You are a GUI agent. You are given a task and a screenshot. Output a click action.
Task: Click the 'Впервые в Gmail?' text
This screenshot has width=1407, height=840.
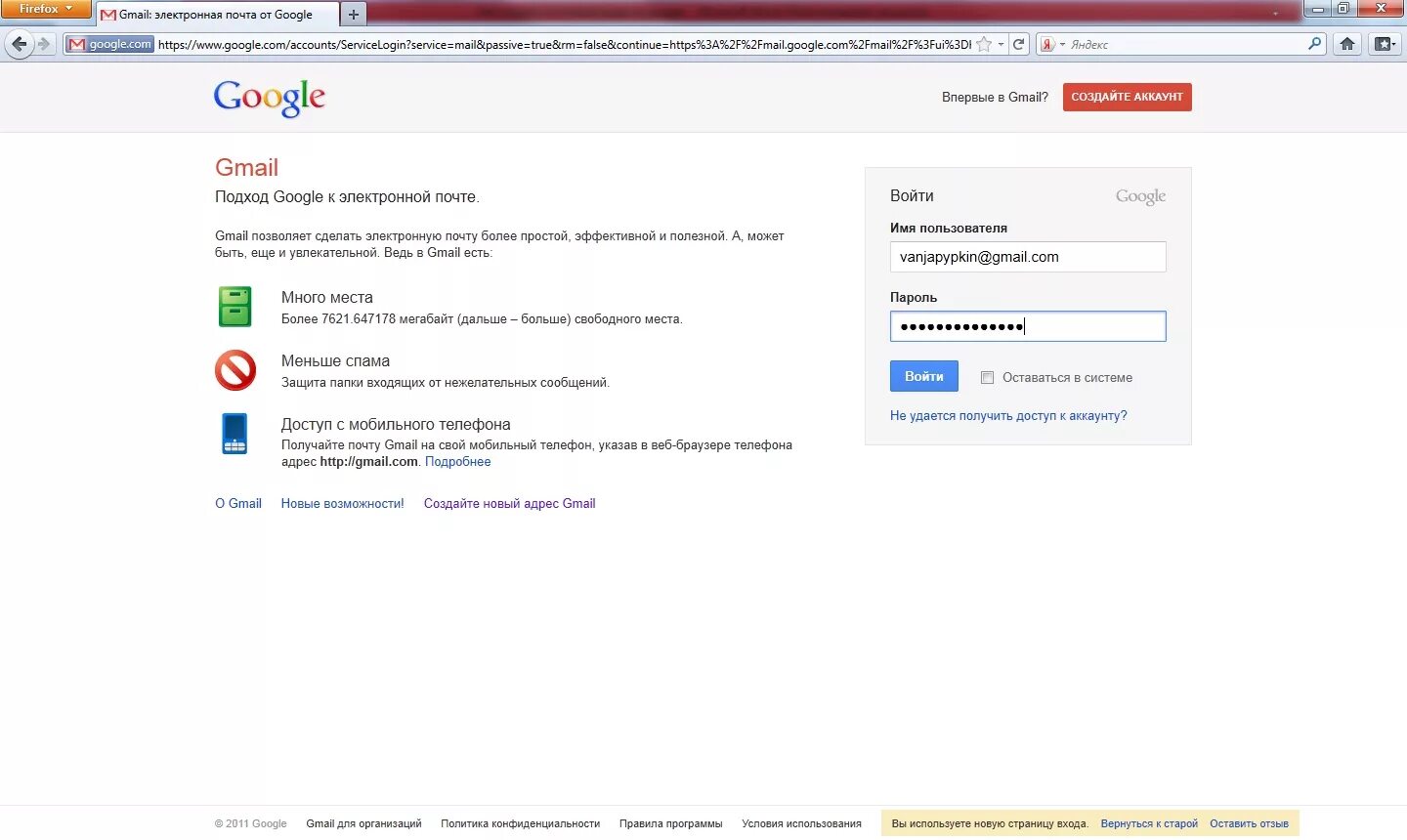(x=995, y=97)
